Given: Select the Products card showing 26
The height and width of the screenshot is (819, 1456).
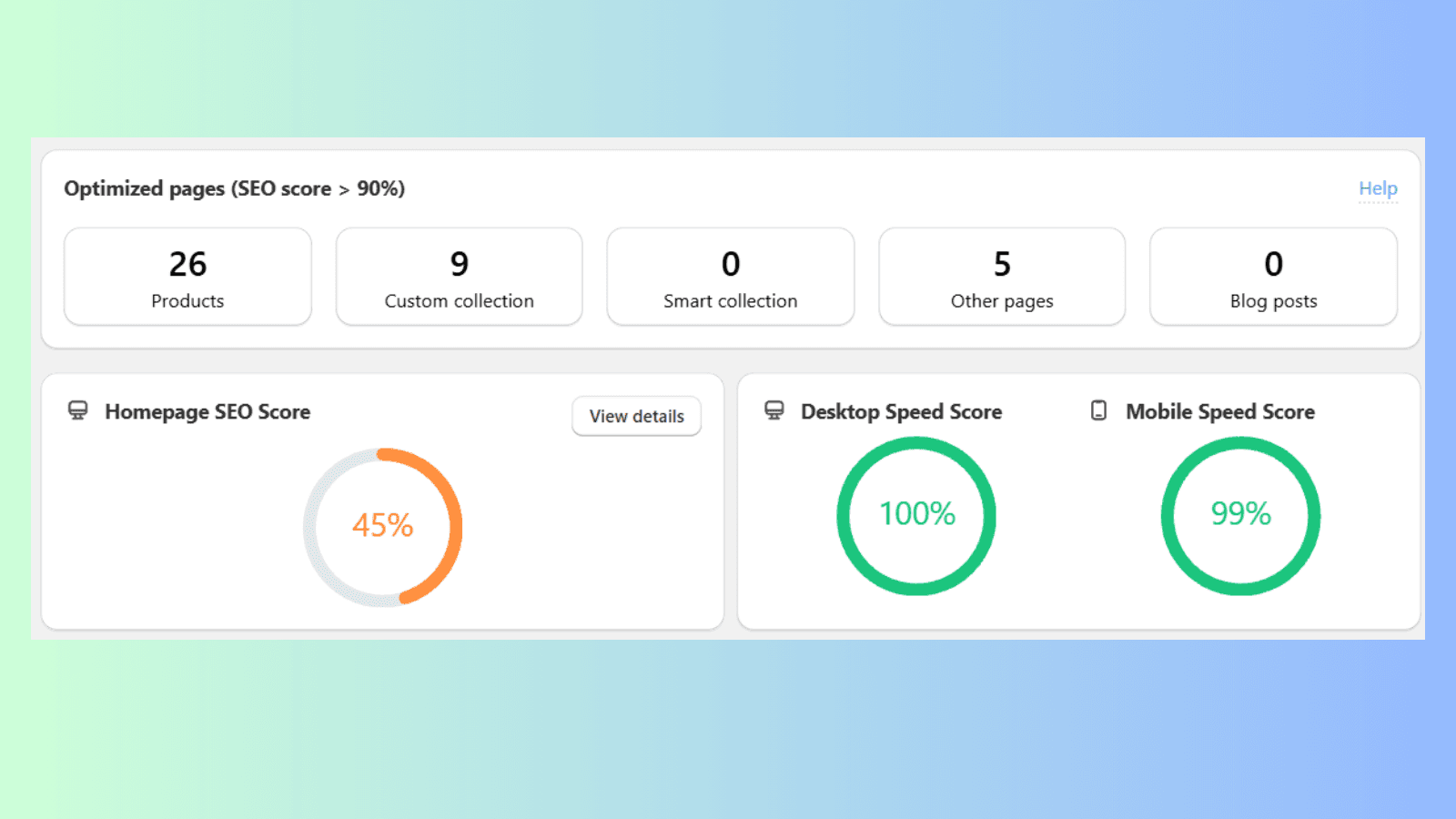Looking at the screenshot, I should pyautogui.click(x=187, y=277).
